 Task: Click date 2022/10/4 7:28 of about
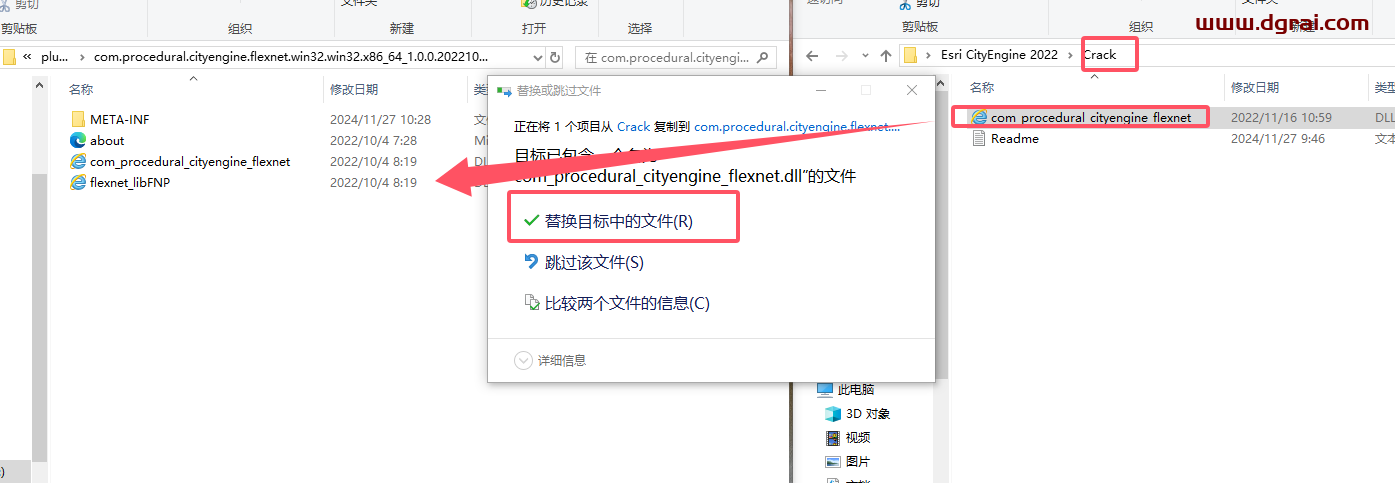tap(373, 140)
